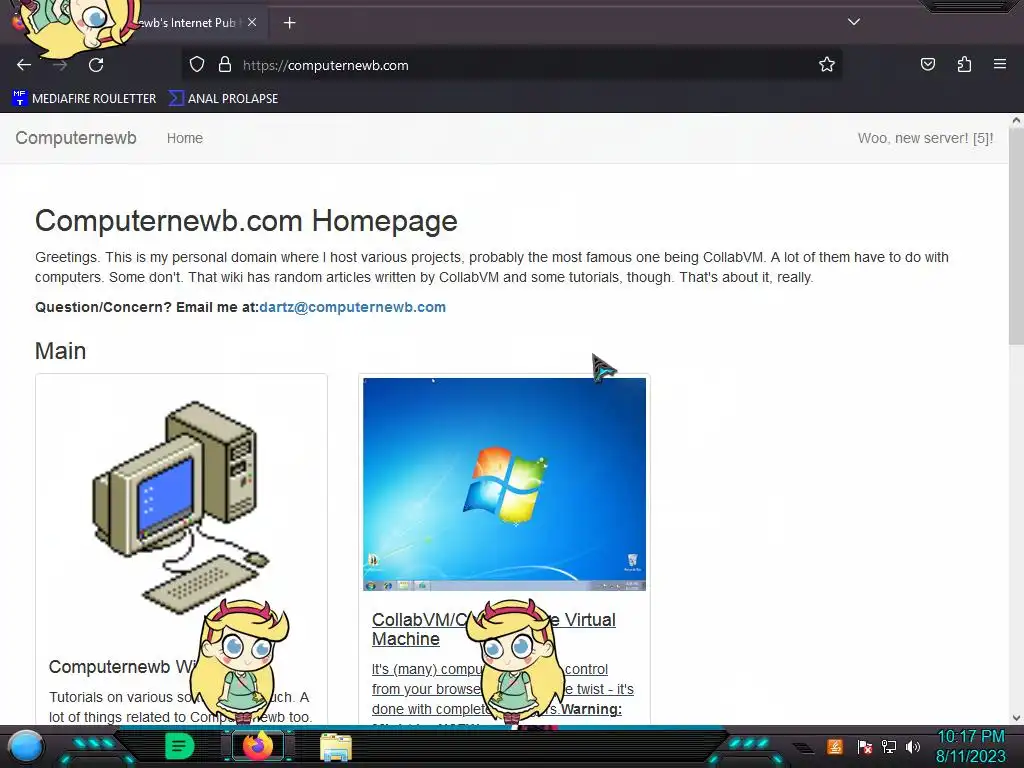The image size is (1024, 768).
Task: Open the Firefox hamburger menu
Action: pyautogui.click(x=999, y=64)
